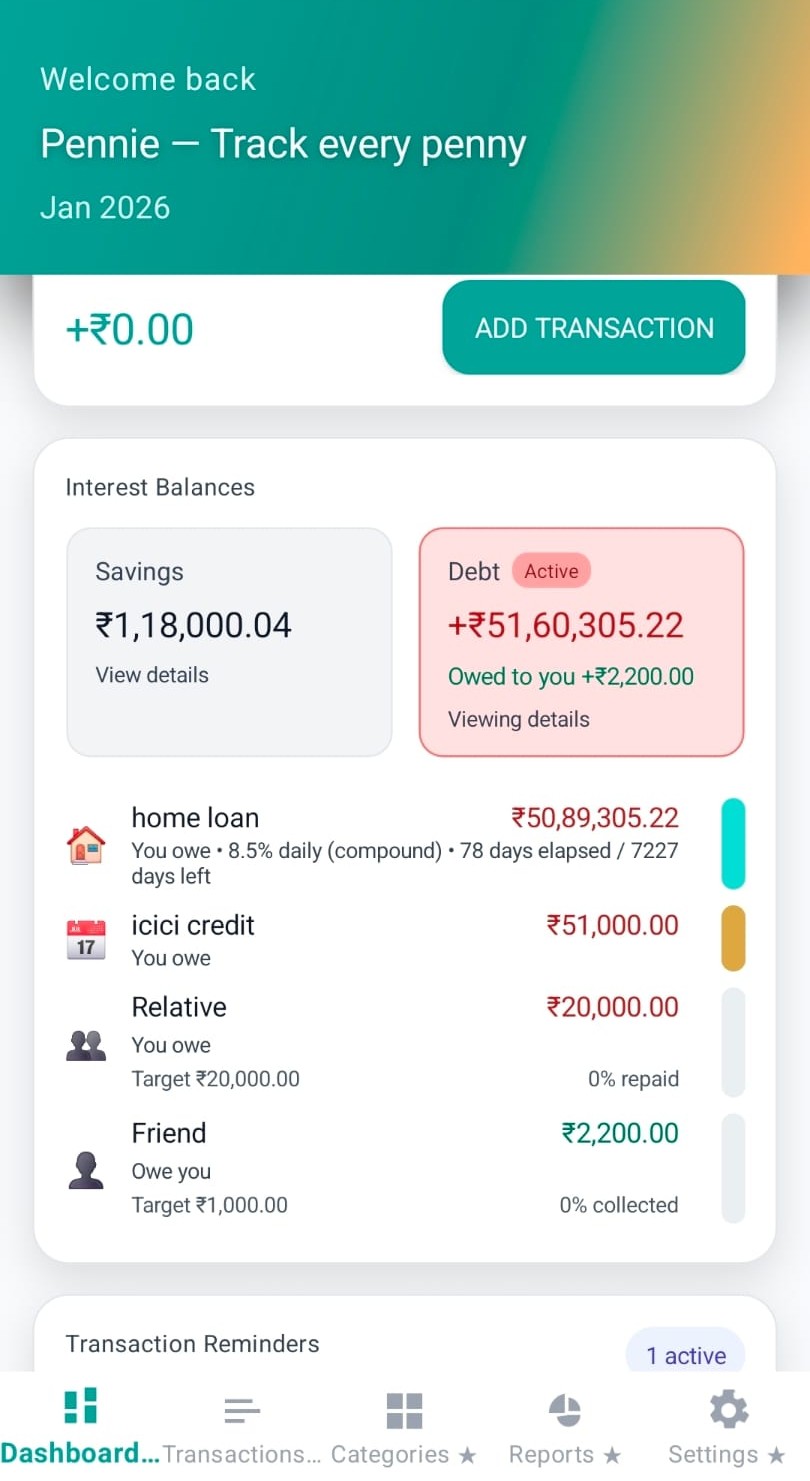Open the Settings gear icon

pos(727,1406)
